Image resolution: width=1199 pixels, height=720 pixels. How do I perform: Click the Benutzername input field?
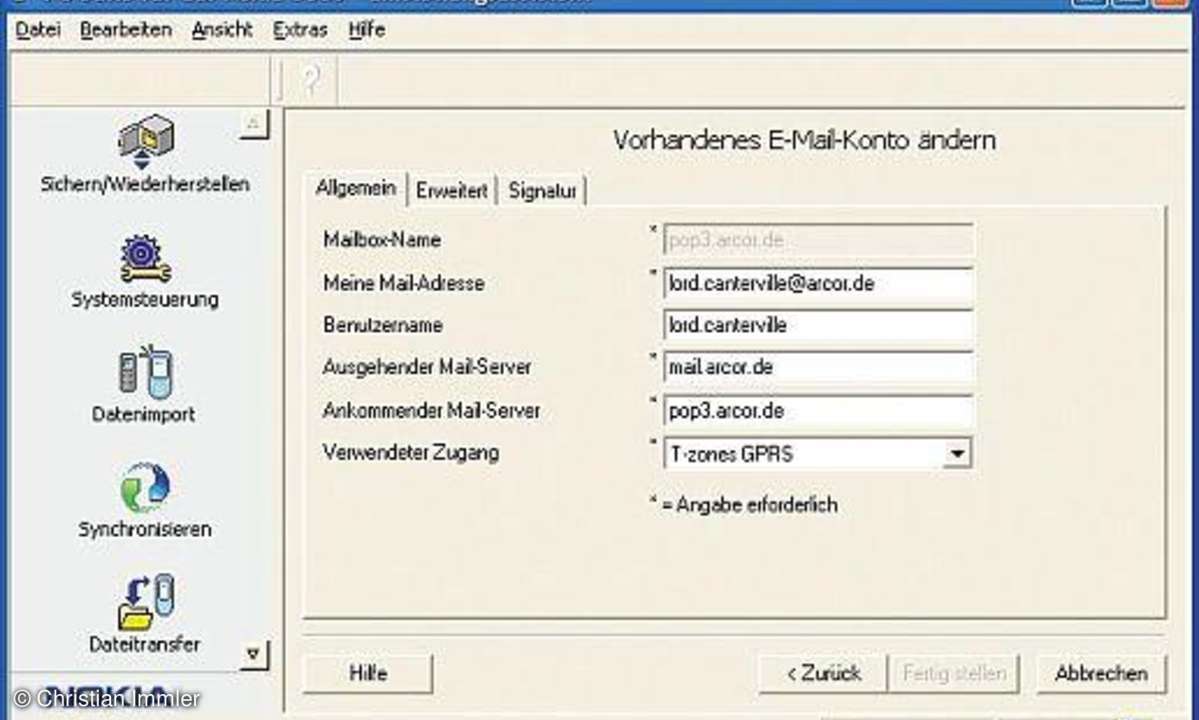click(818, 326)
